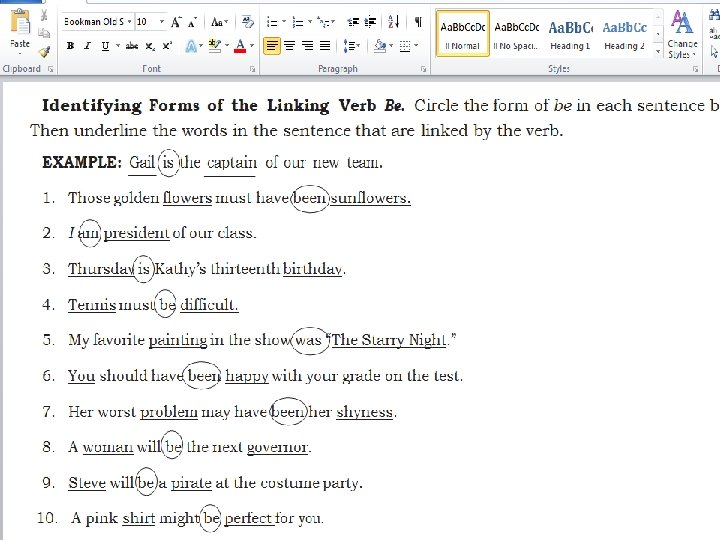
Task: Open the font size dropdown
Action: (162, 22)
